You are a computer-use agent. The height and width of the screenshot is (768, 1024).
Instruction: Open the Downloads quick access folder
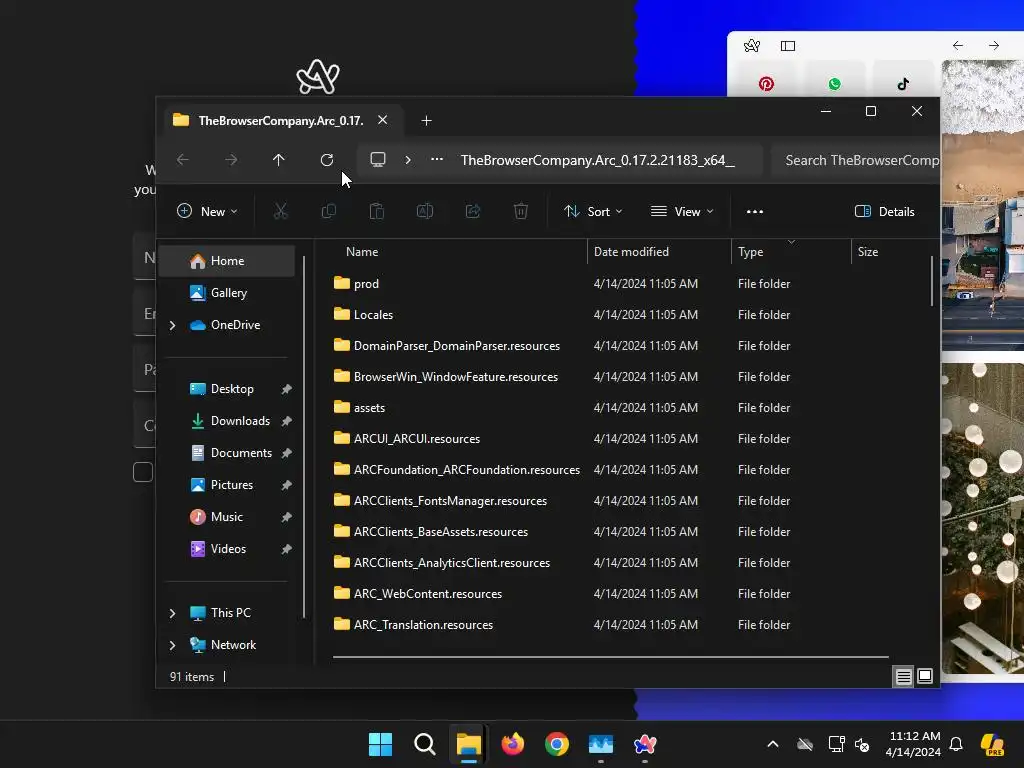[x=240, y=421]
